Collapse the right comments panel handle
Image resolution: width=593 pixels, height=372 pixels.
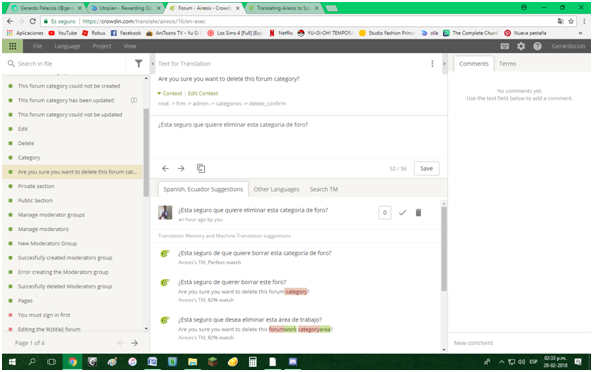click(444, 64)
